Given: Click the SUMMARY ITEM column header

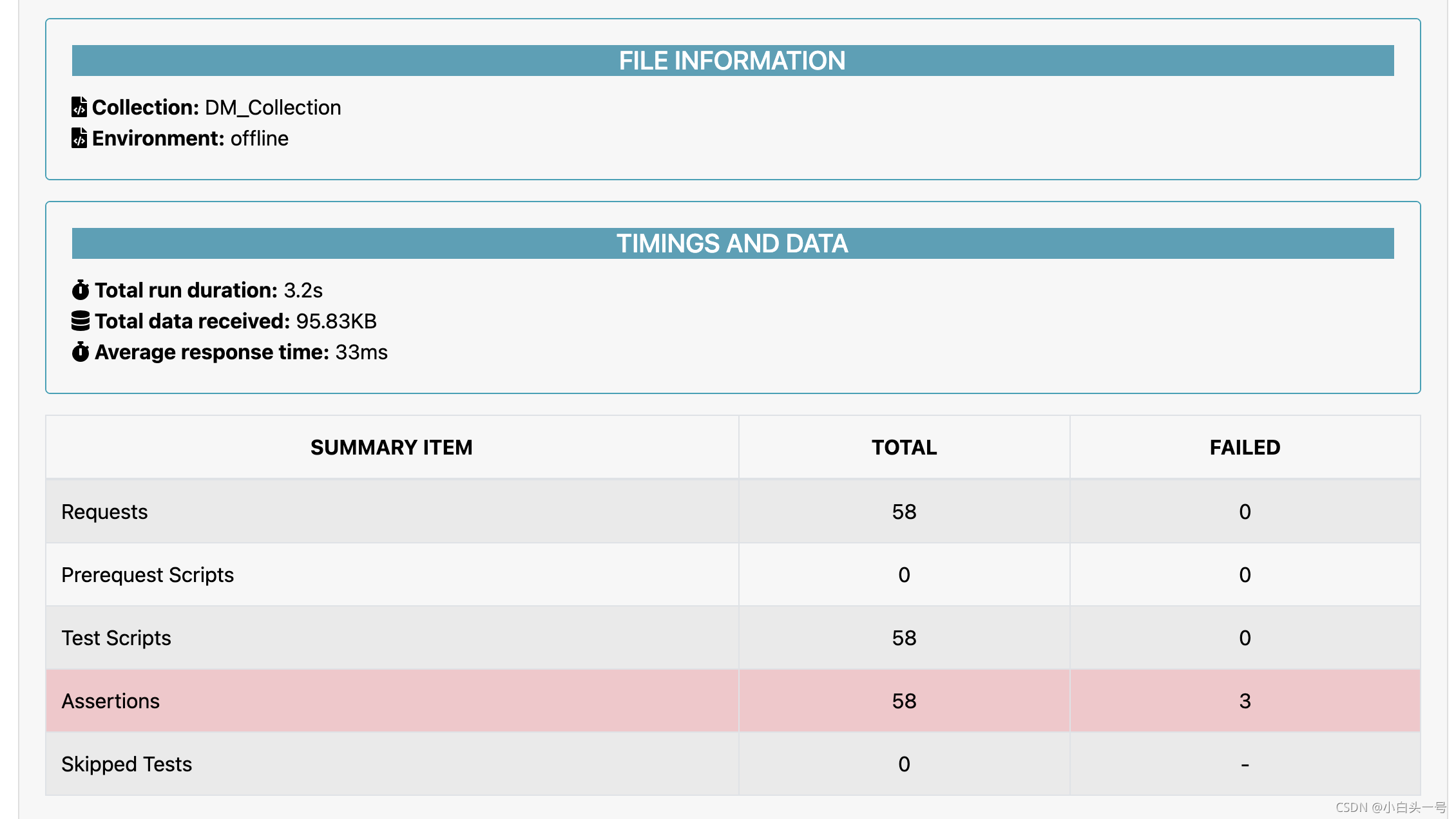Looking at the screenshot, I should (391, 447).
